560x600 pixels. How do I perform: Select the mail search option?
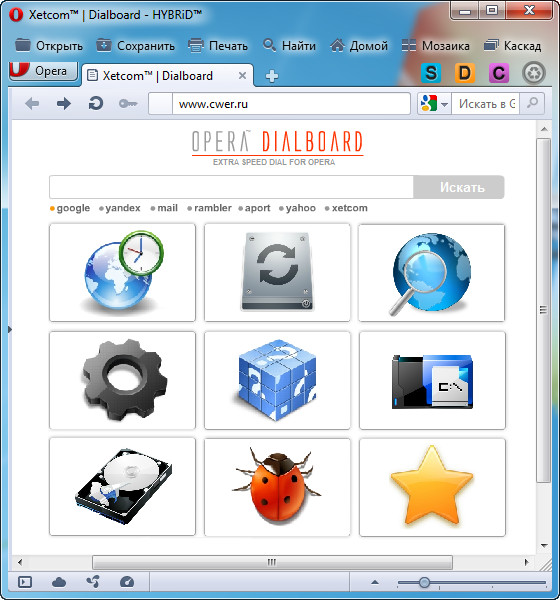[164, 208]
